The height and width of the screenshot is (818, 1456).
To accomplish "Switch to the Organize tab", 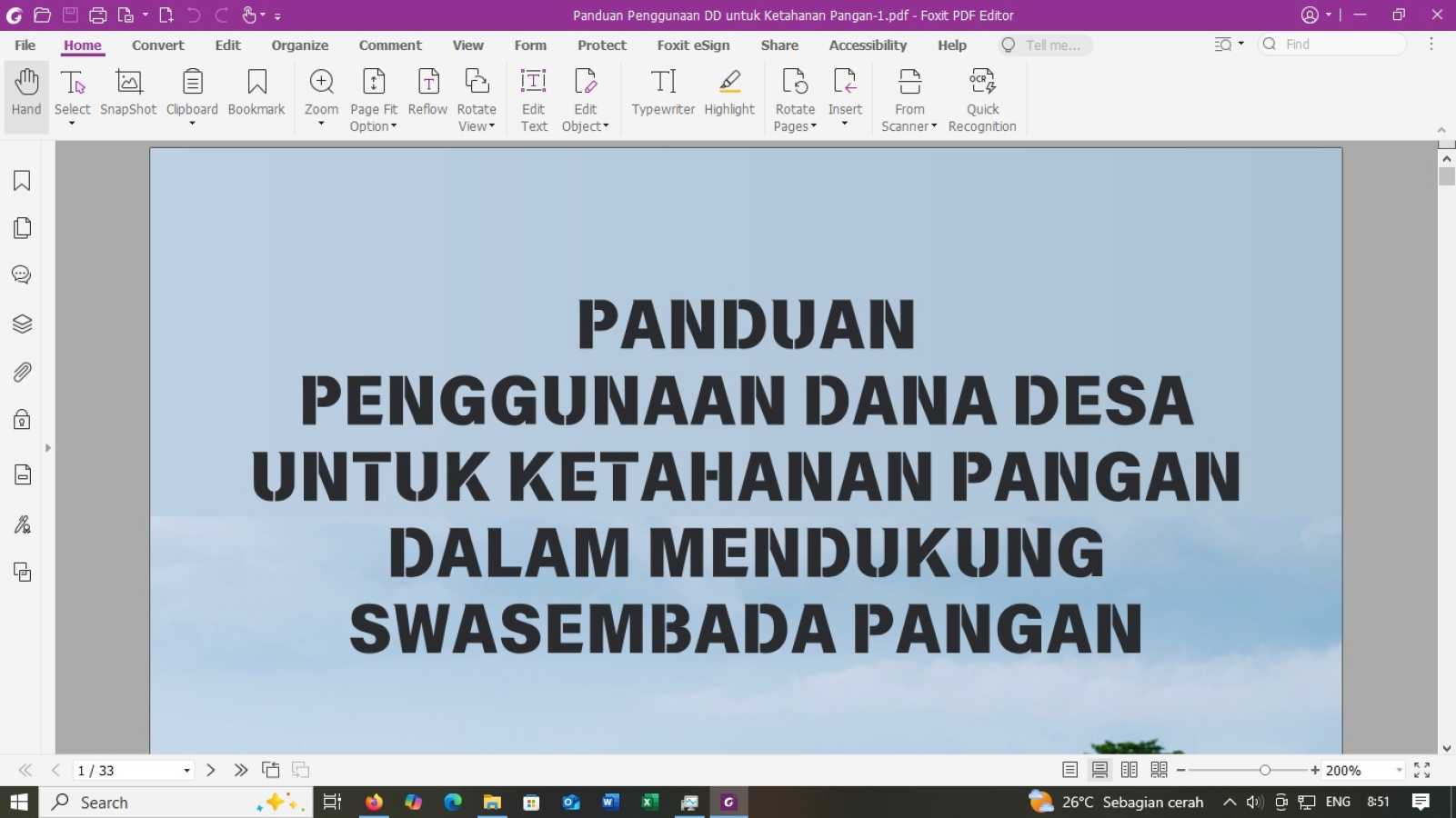I will click(x=299, y=45).
